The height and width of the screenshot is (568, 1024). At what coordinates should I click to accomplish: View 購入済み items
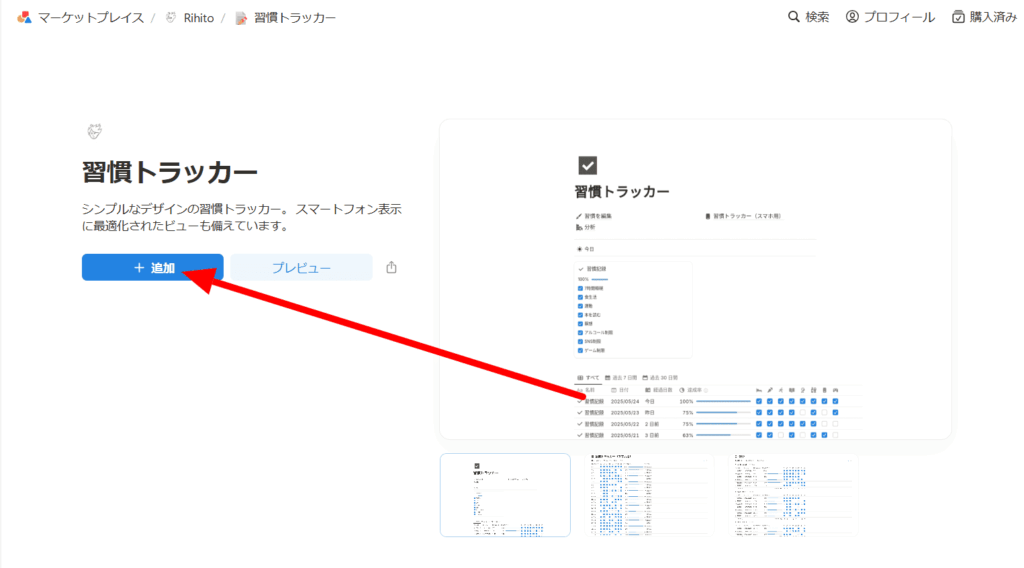[985, 17]
